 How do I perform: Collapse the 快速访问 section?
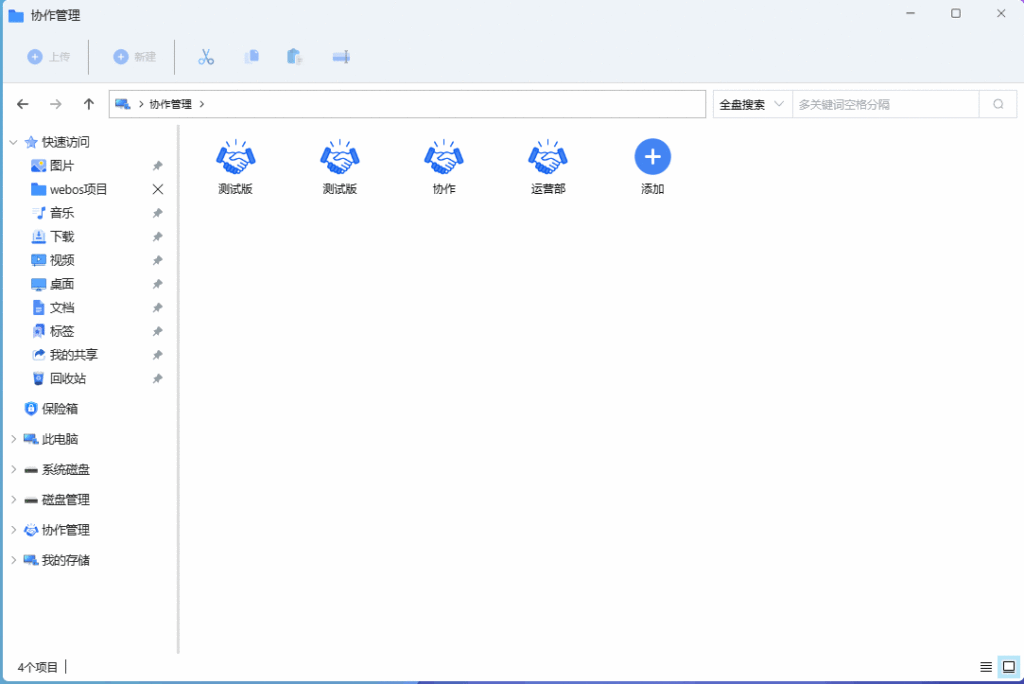13,142
